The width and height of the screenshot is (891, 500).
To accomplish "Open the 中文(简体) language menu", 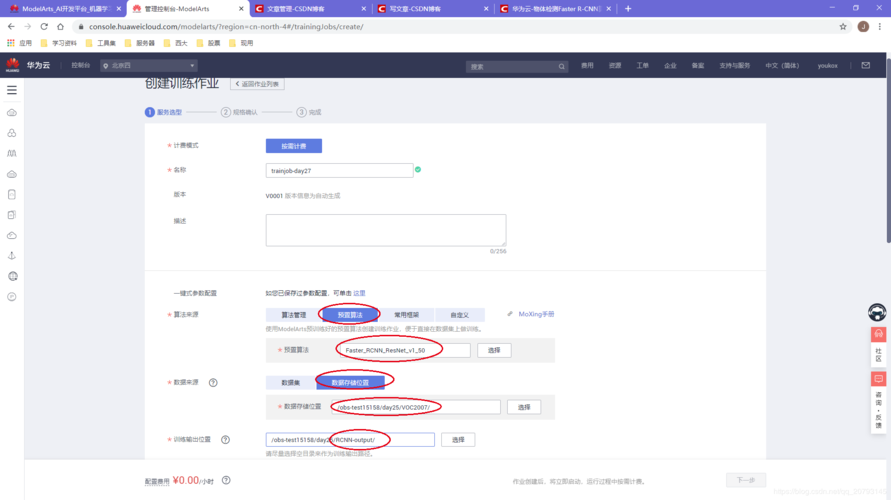I will tap(782, 65).
